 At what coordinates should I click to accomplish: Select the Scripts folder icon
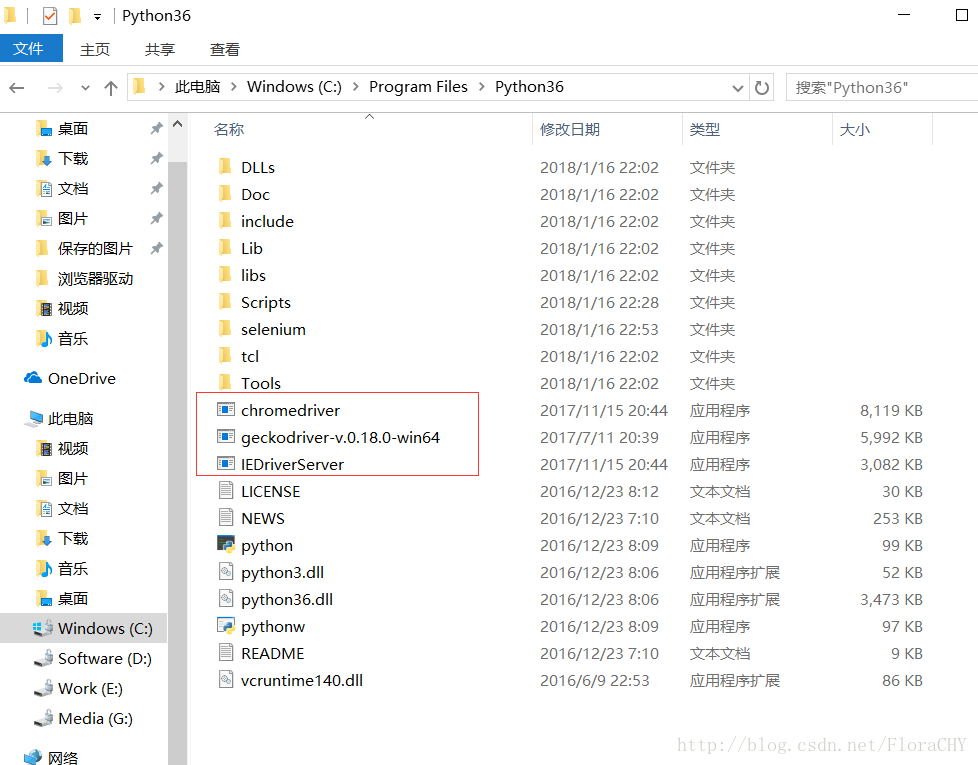(x=225, y=302)
